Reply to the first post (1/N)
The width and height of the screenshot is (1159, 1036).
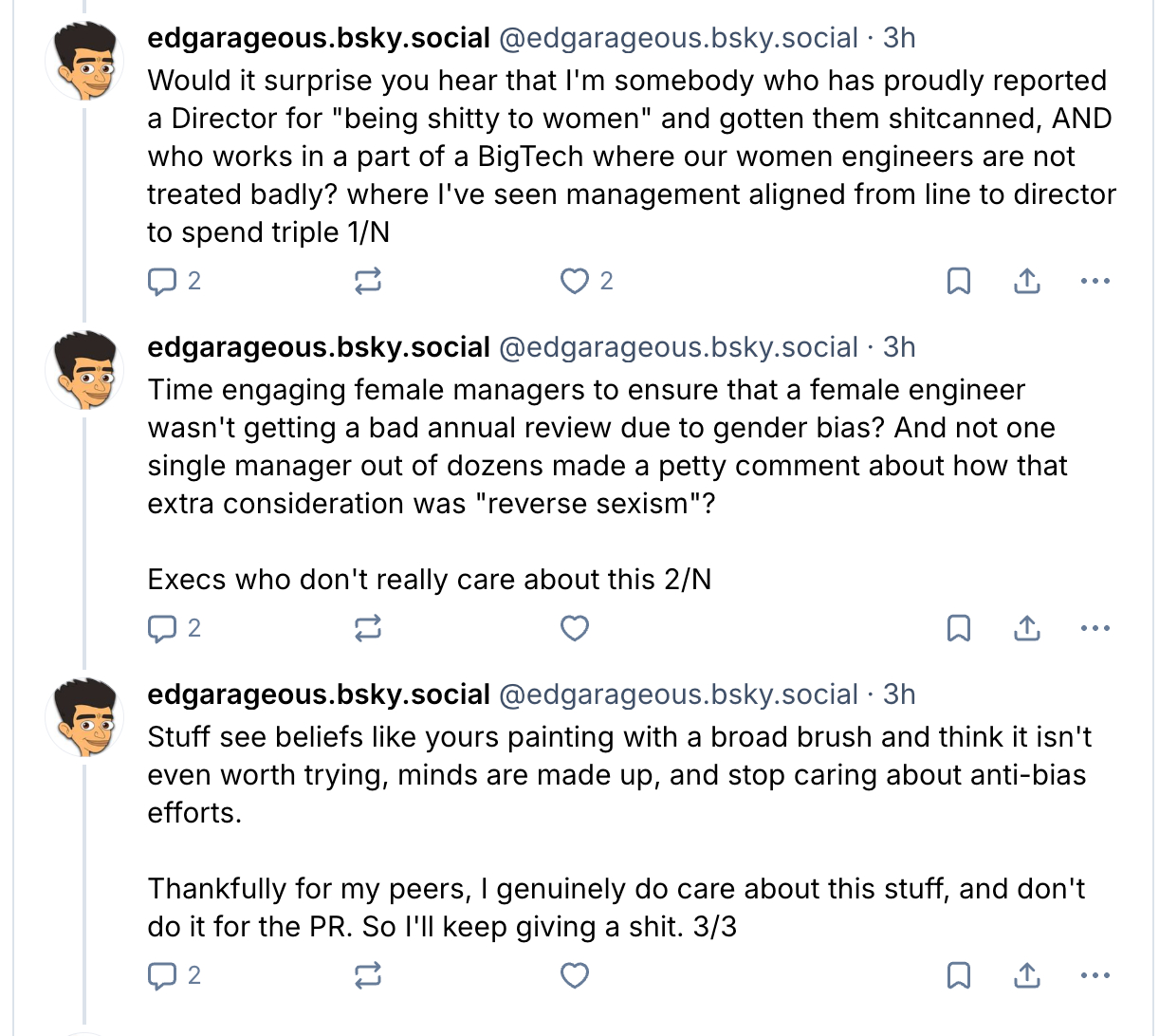coord(163,281)
